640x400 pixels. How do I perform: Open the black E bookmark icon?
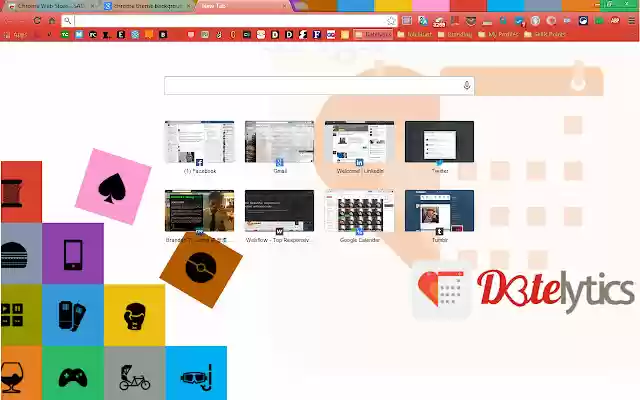click(121, 35)
